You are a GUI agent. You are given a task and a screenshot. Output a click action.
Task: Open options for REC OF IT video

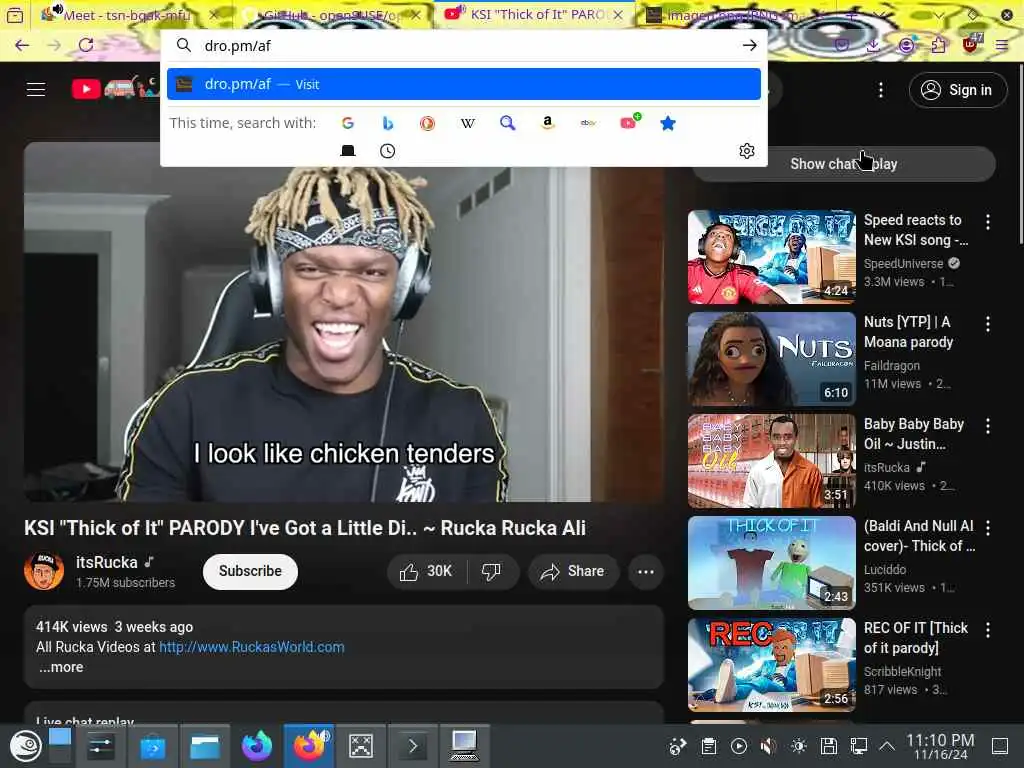coord(987,630)
